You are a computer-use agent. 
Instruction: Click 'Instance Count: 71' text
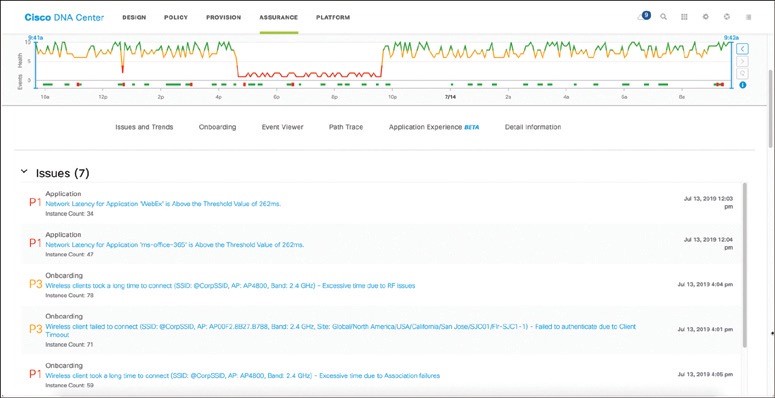70,345
